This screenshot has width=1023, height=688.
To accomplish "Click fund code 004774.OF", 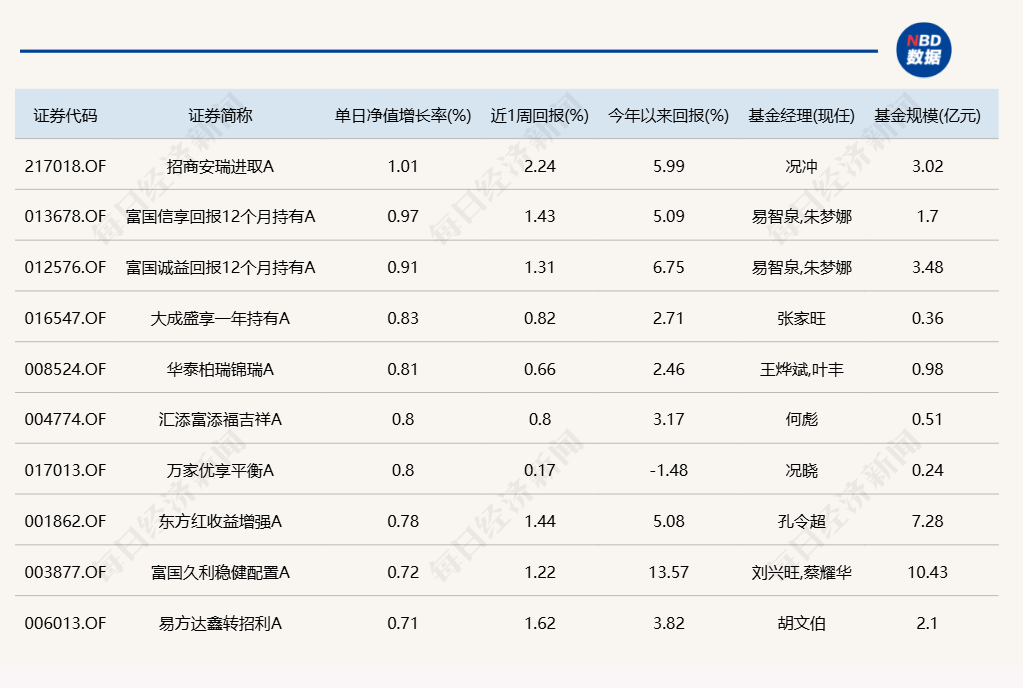I will [x=65, y=419].
